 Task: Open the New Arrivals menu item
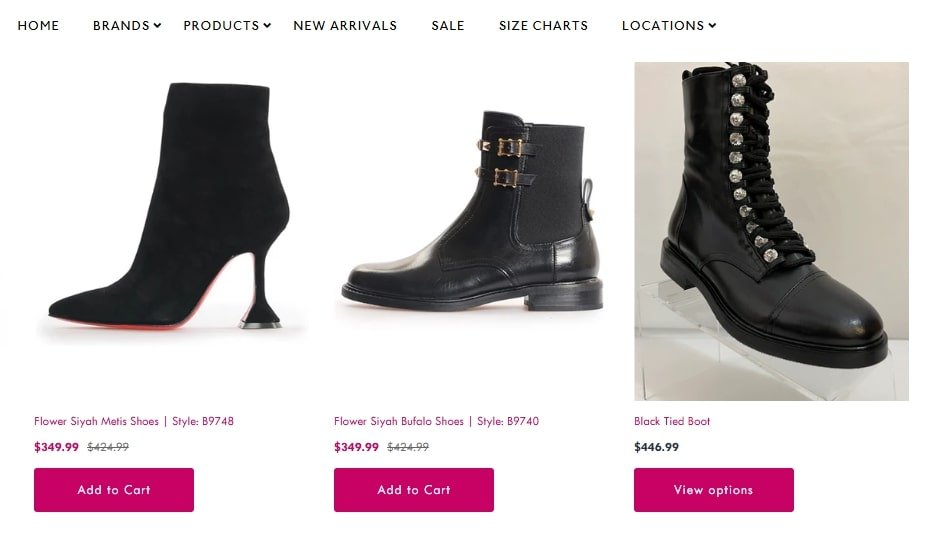[345, 26]
